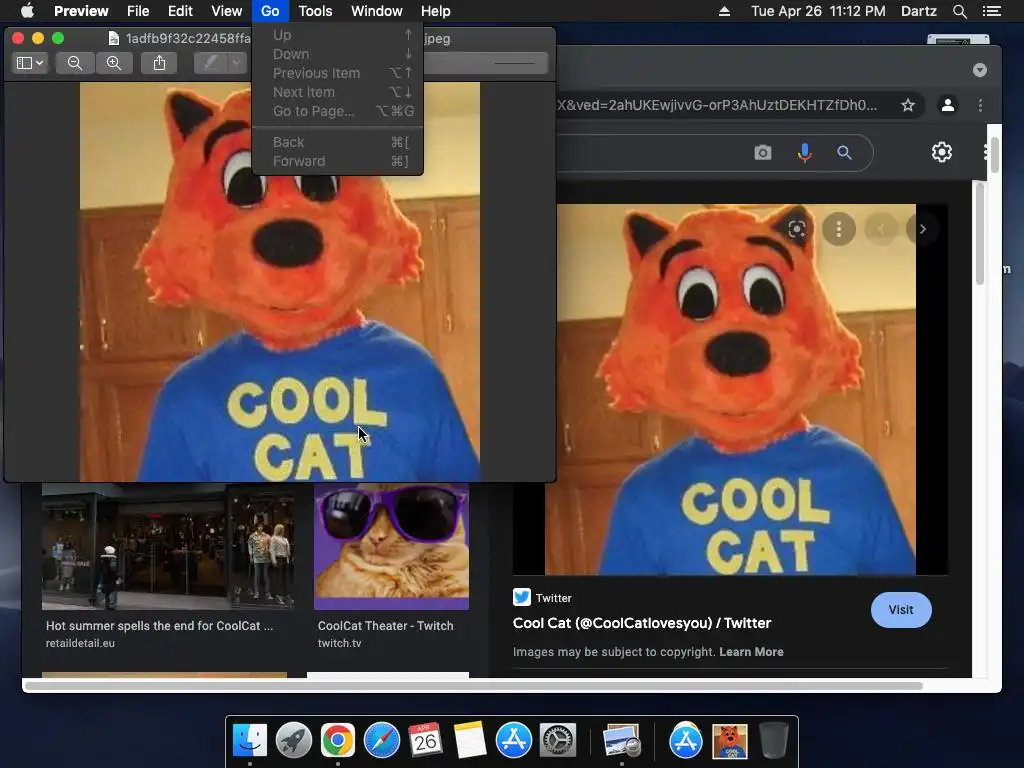Click the Dartz user name in menu bar
The width and height of the screenshot is (1024, 768).
pyautogui.click(x=919, y=11)
